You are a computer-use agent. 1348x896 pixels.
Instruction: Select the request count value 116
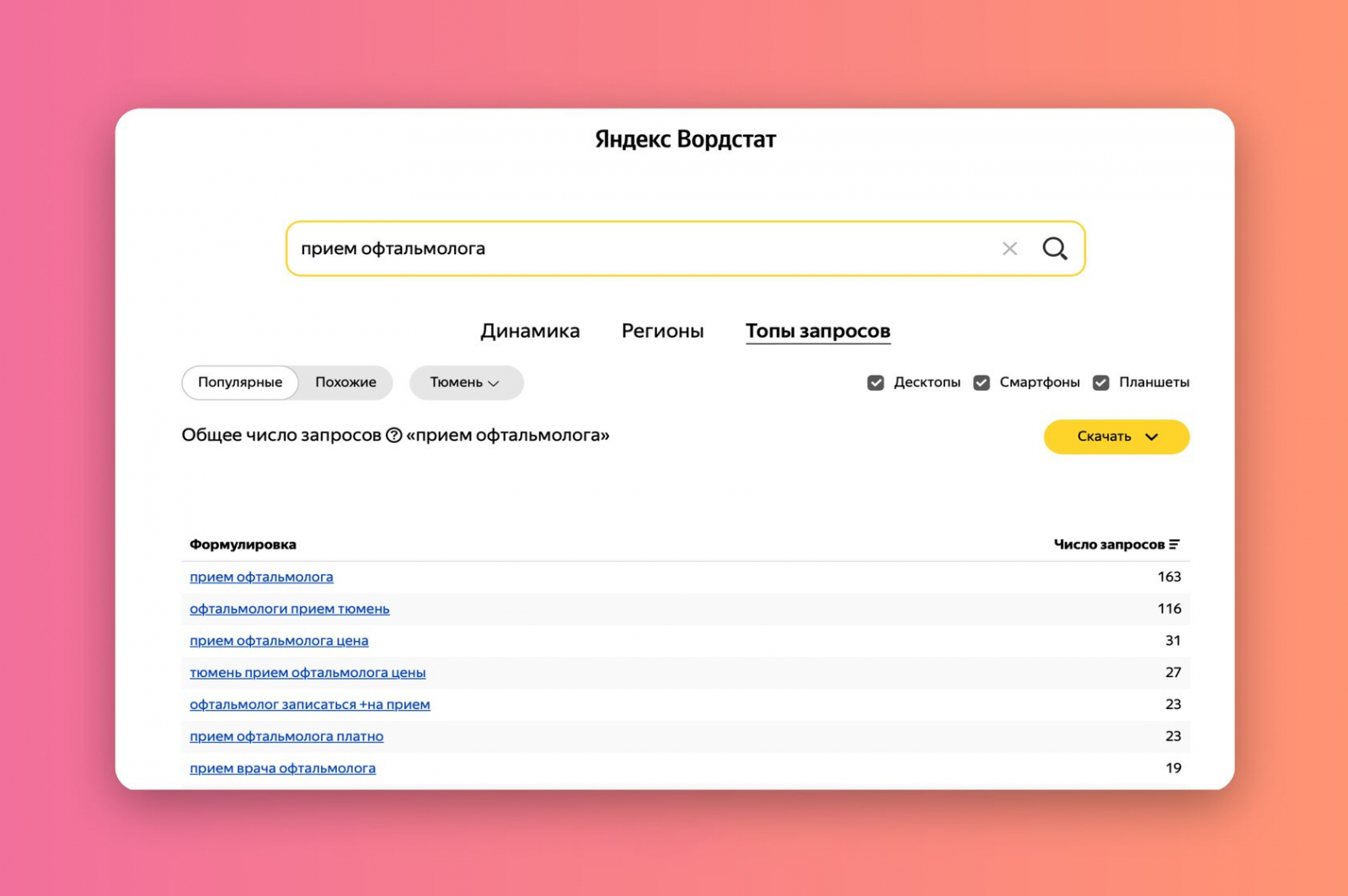(1169, 609)
